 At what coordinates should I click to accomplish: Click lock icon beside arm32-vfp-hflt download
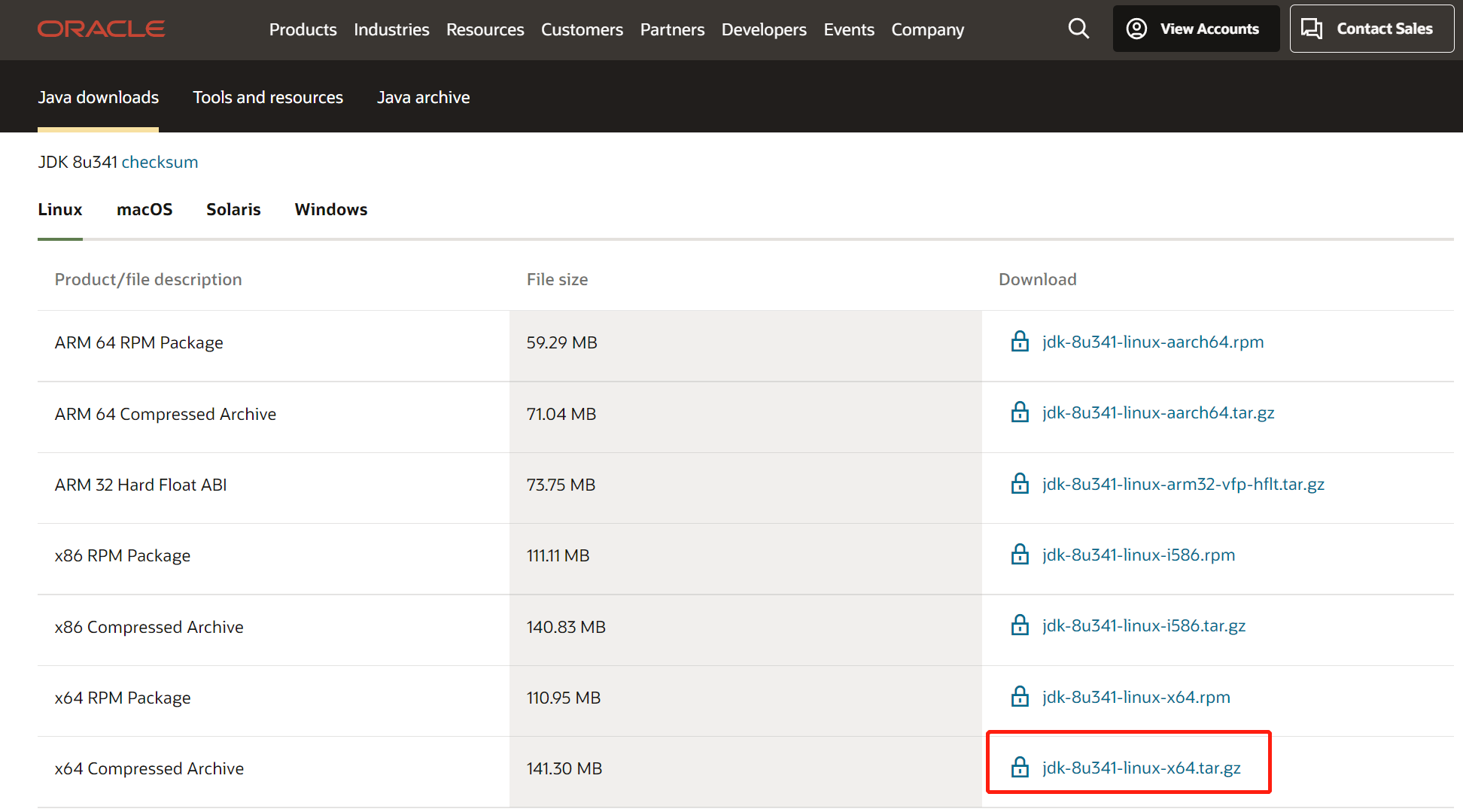point(1020,484)
